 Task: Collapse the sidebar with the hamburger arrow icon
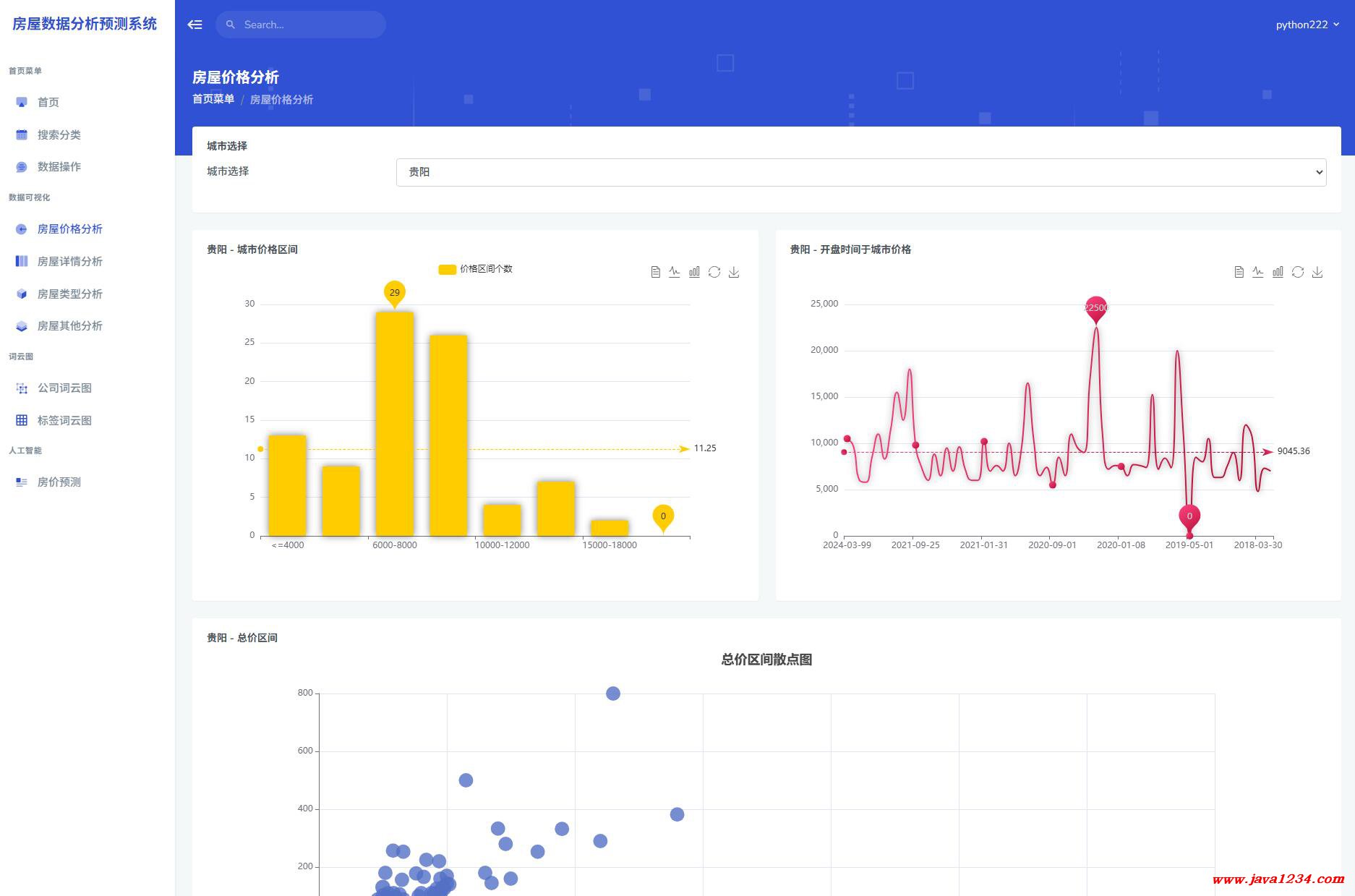point(195,25)
